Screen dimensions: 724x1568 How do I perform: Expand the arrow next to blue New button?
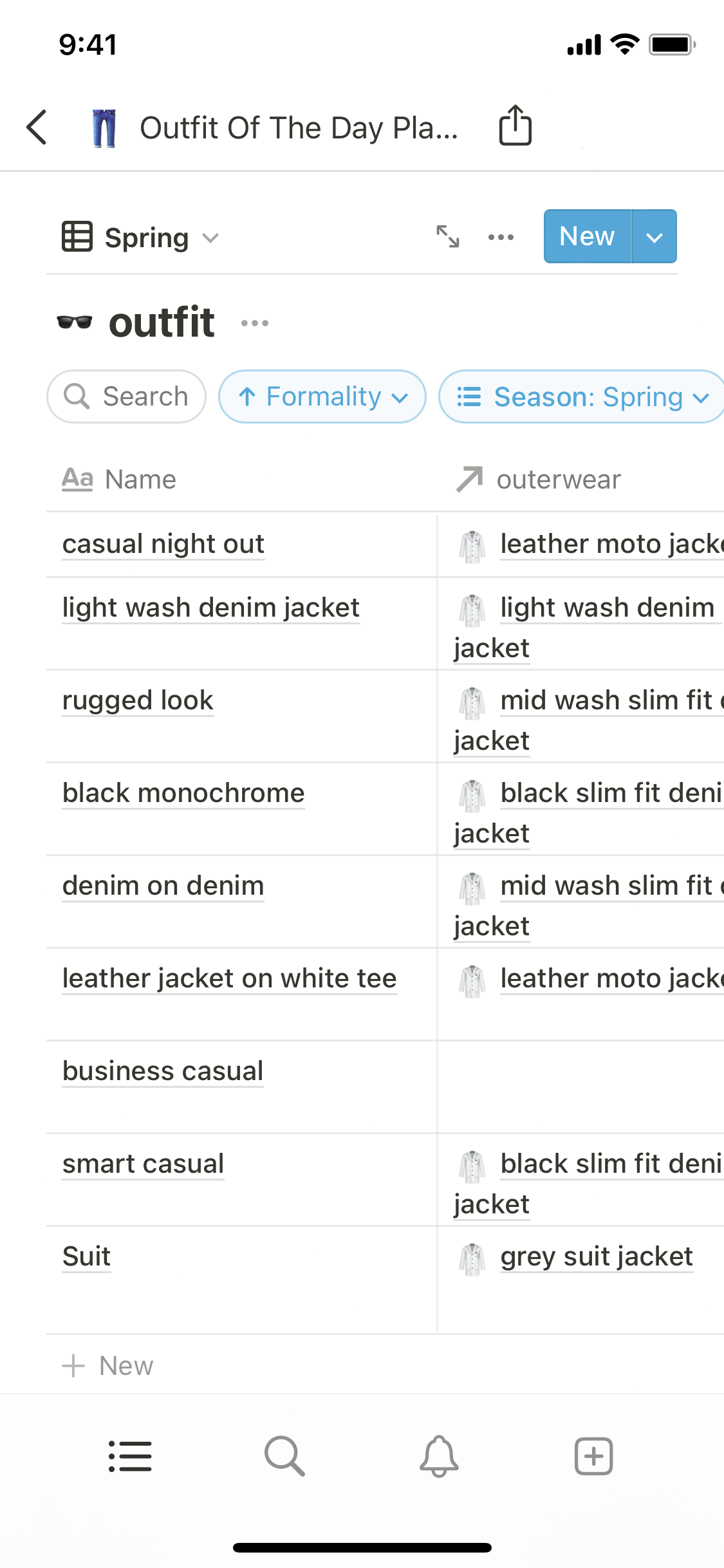click(x=654, y=237)
